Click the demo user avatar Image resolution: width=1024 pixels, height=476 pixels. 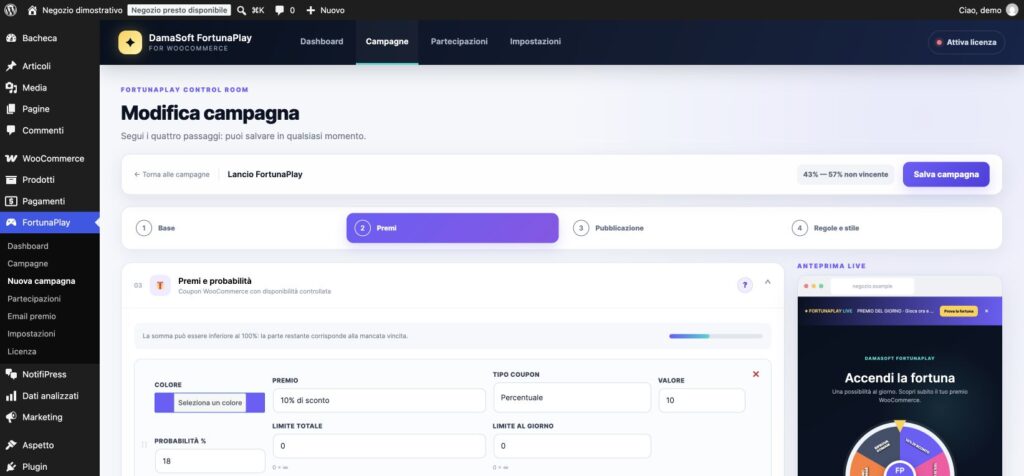1012,10
